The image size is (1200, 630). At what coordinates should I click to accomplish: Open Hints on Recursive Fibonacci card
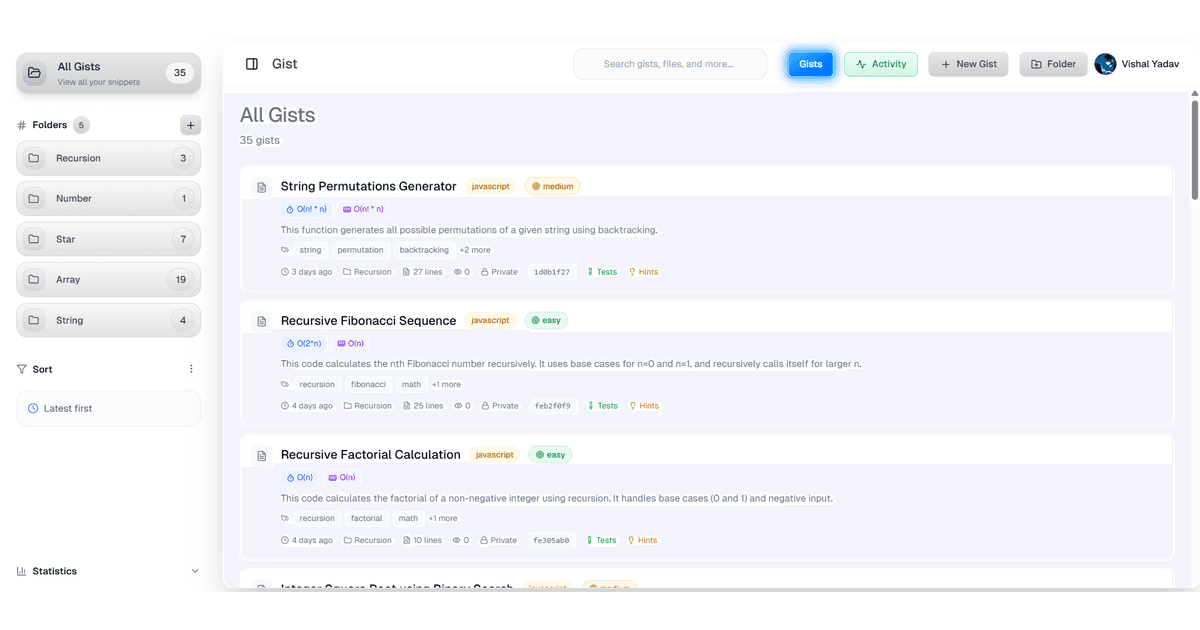pyautogui.click(x=643, y=406)
